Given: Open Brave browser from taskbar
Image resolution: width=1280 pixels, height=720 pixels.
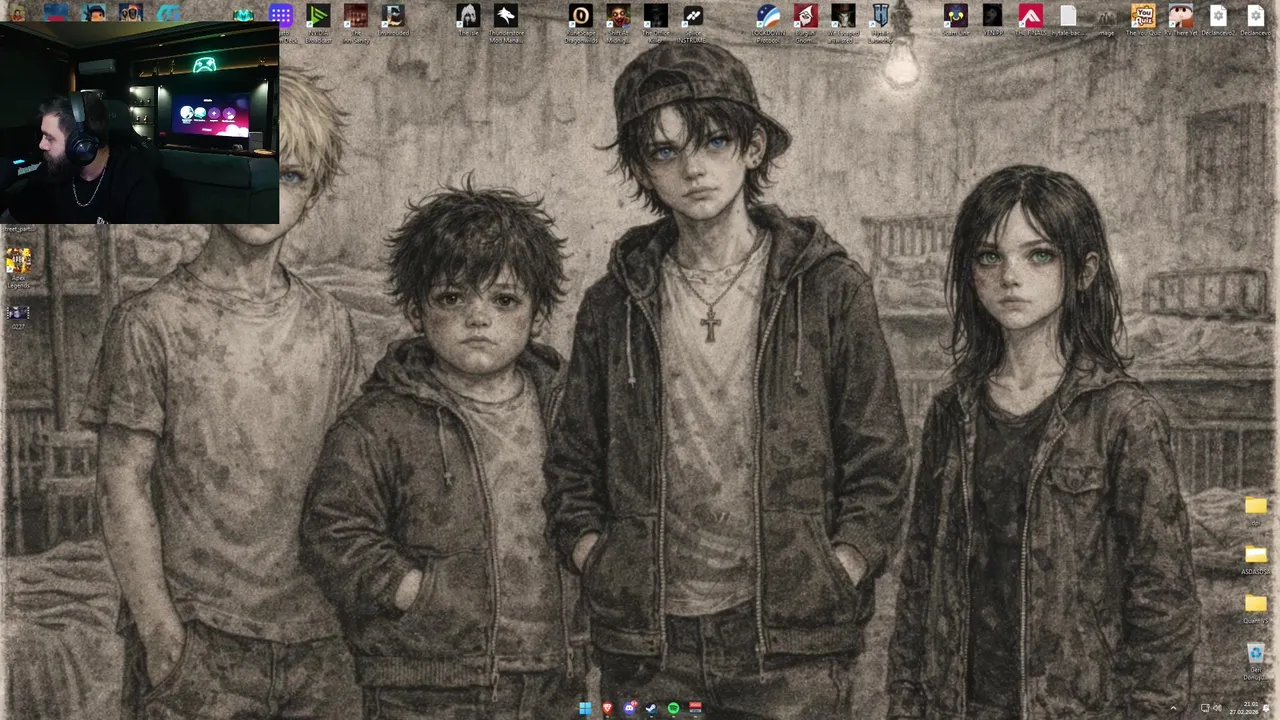Looking at the screenshot, I should (x=607, y=709).
